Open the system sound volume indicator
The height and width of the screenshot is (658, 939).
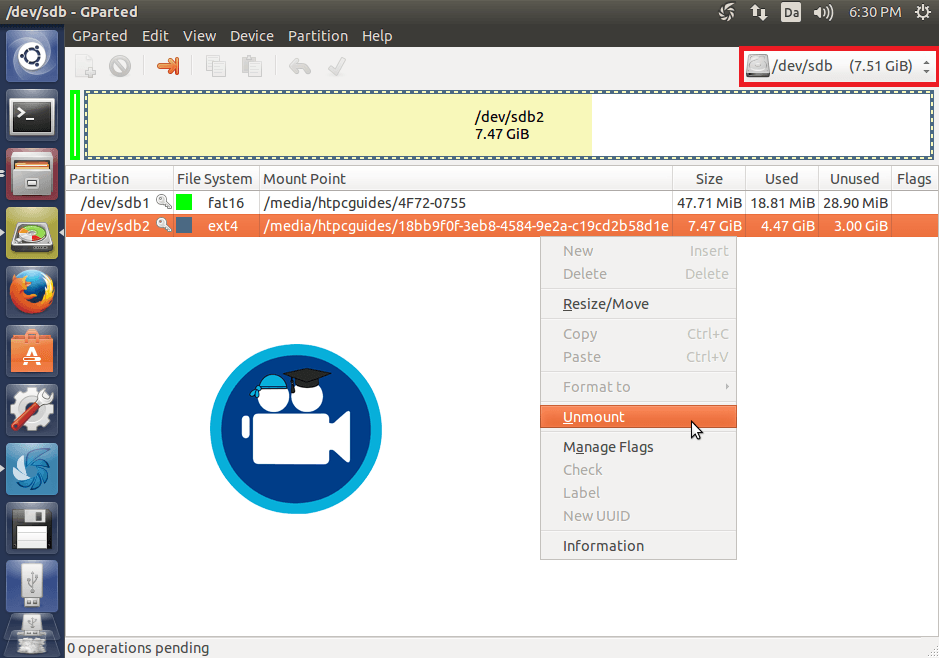824,12
